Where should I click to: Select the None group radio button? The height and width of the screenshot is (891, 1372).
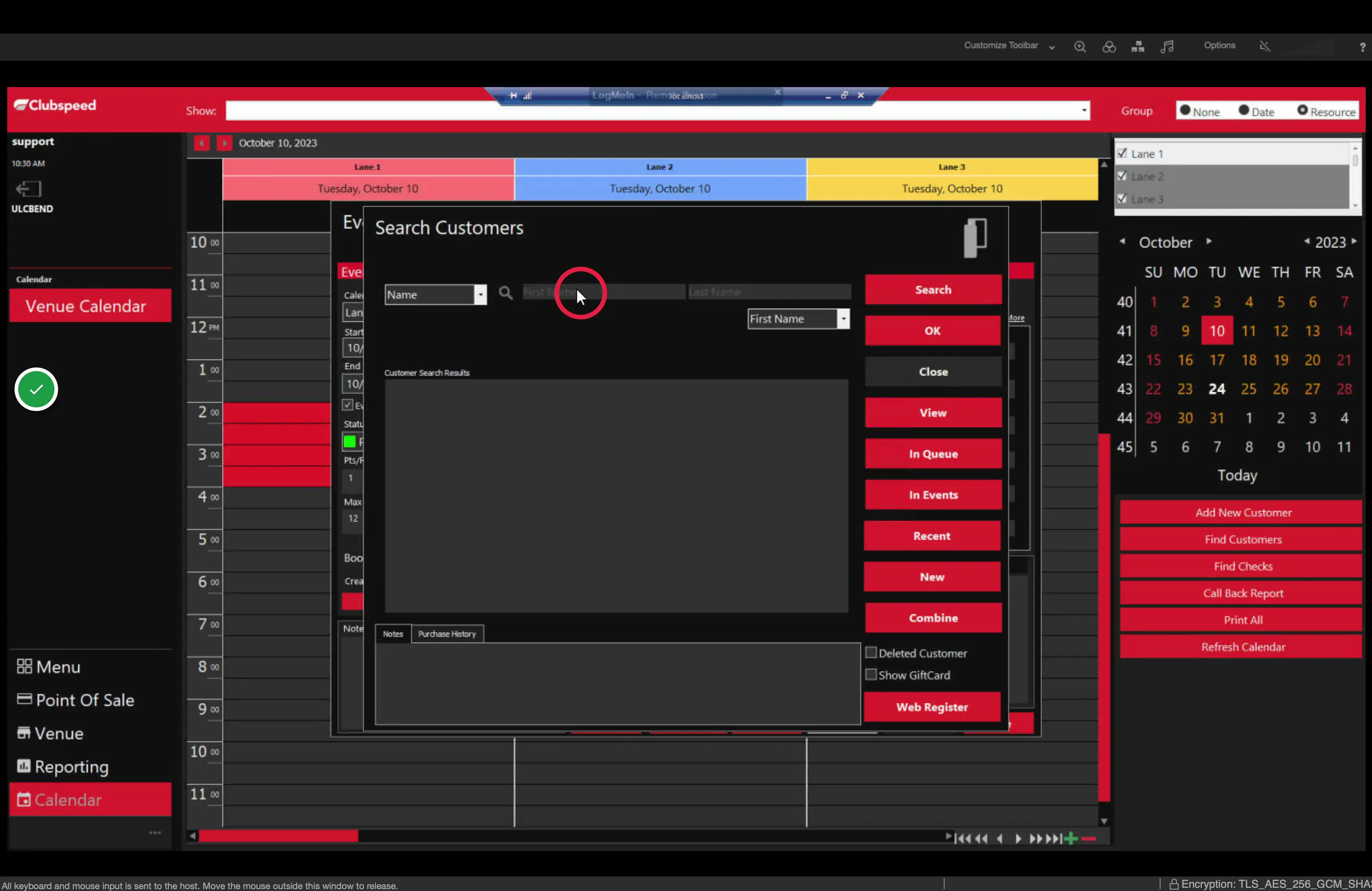pyautogui.click(x=1185, y=110)
